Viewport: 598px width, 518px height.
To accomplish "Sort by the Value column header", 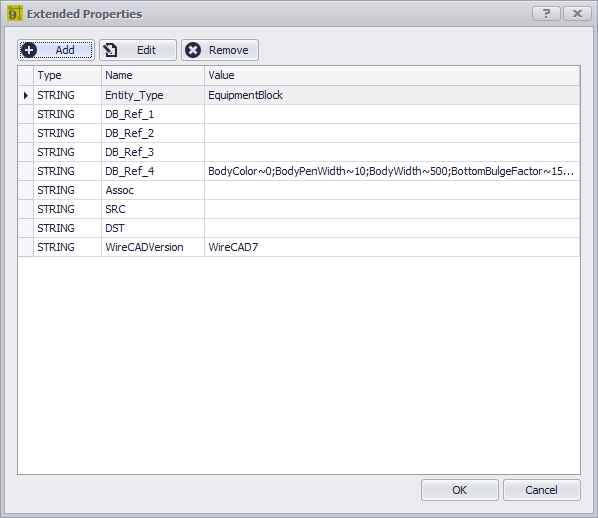I will (392, 75).
